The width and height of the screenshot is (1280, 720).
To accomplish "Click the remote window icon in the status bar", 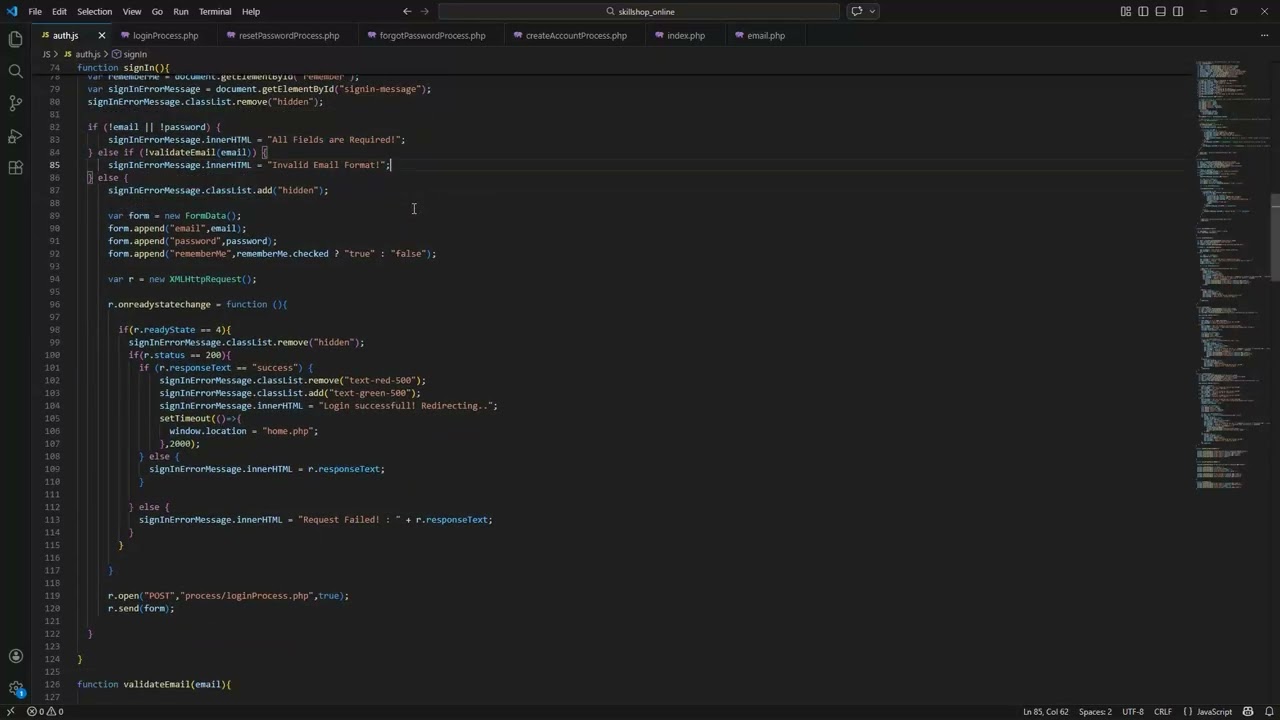I will click(10, 711).
